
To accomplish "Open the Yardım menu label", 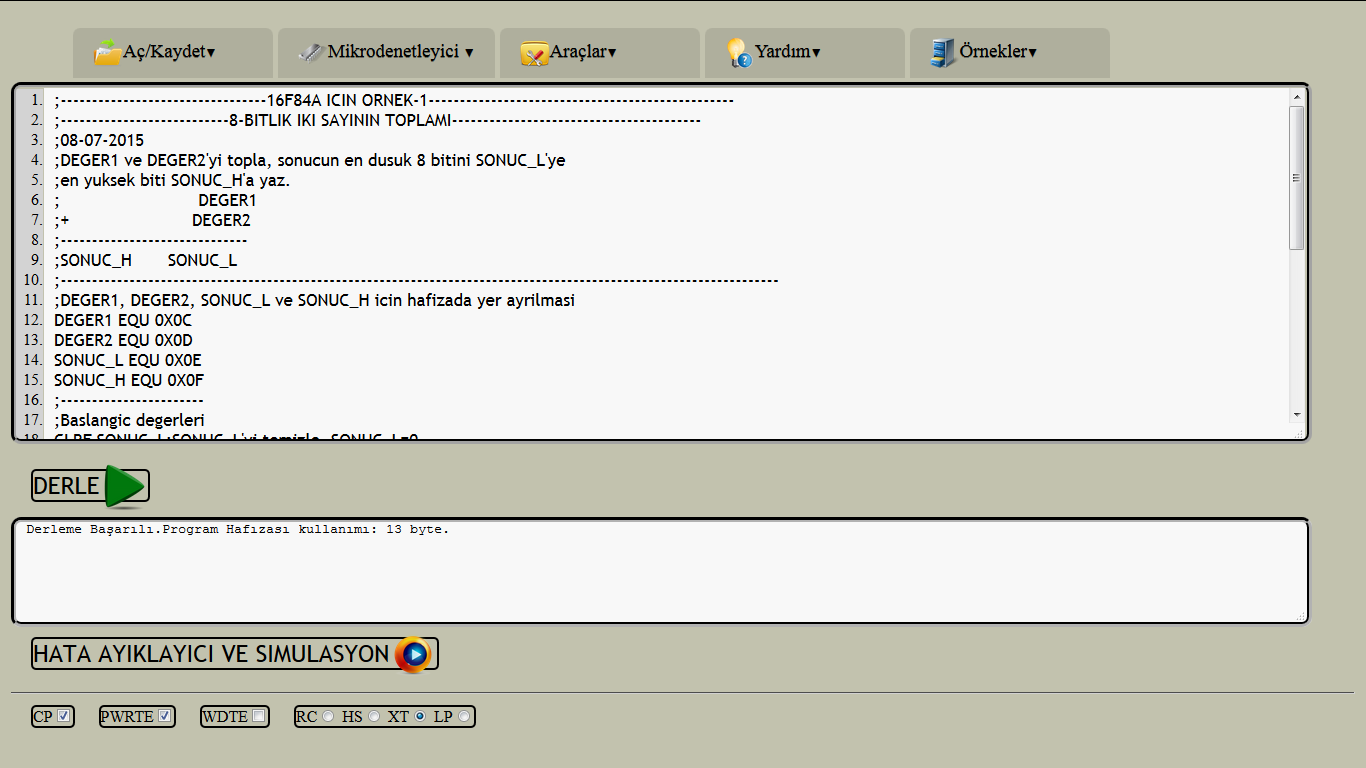I will (x=782, y=52).
